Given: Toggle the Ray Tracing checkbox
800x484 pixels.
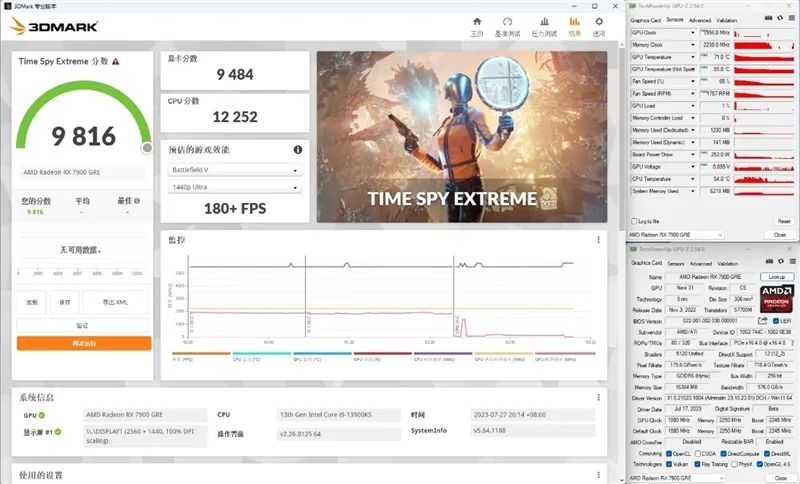Looking at the screenshot, I should [697, 464].
